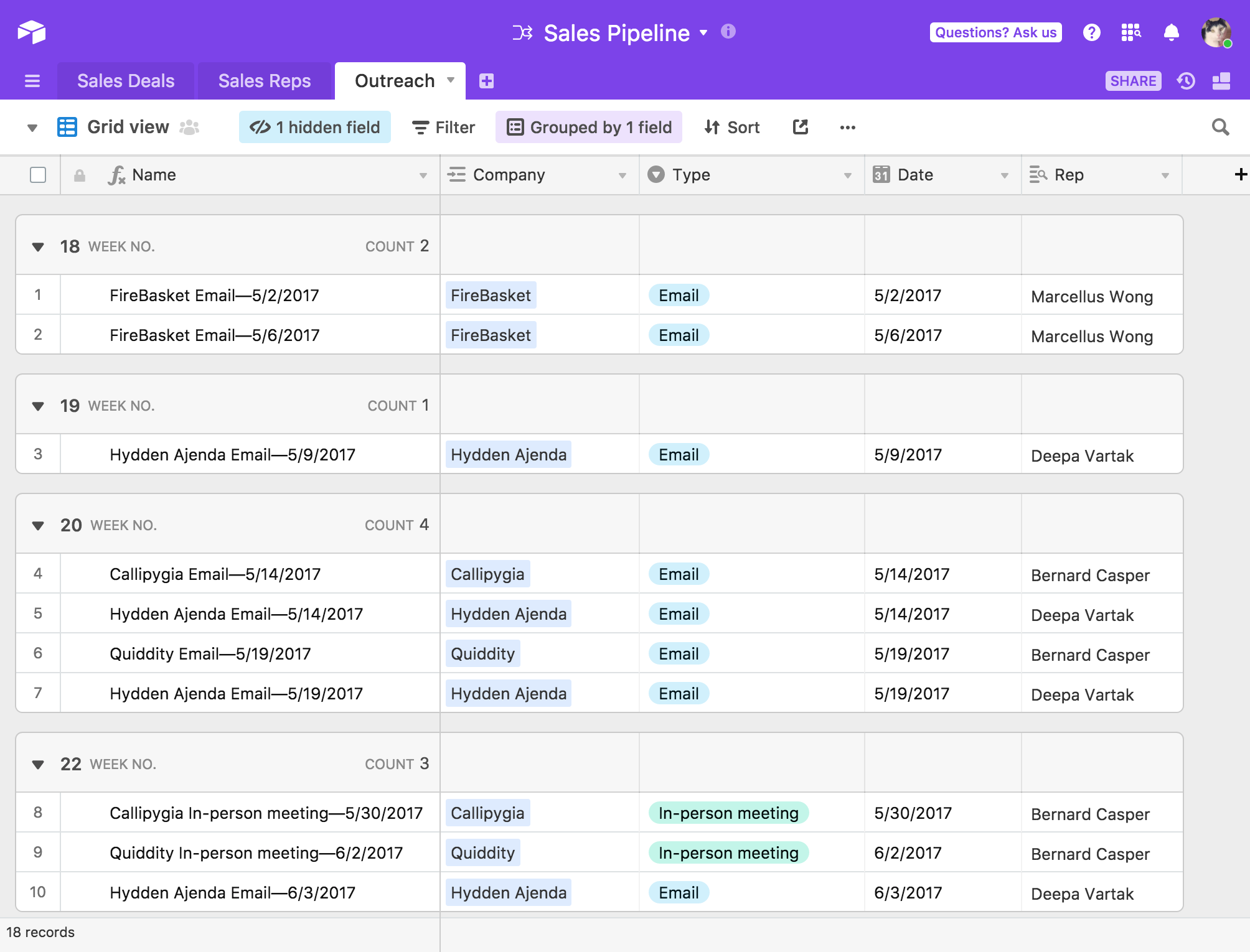
Task: Open the hamburger tables list menu
Action: pos(32,81)
